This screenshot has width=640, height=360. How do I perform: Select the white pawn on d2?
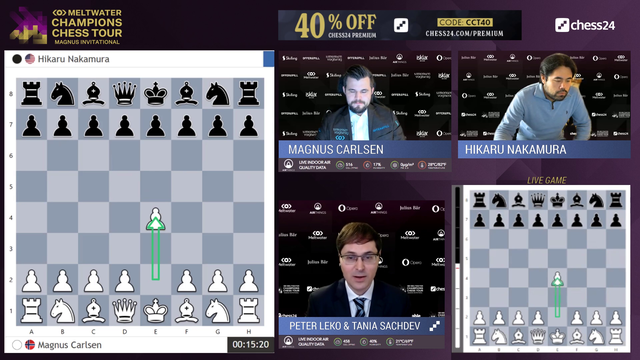click(124, 280)
